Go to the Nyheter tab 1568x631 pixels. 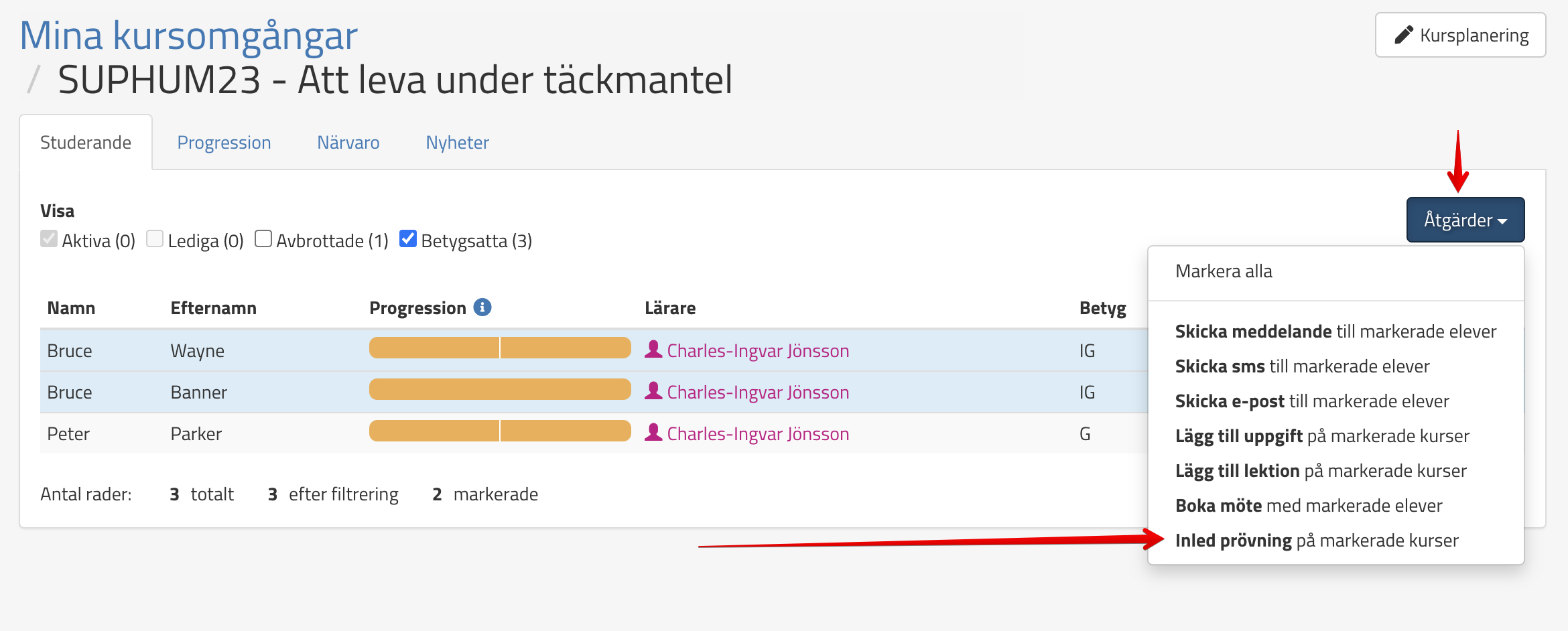coord(457,143)
